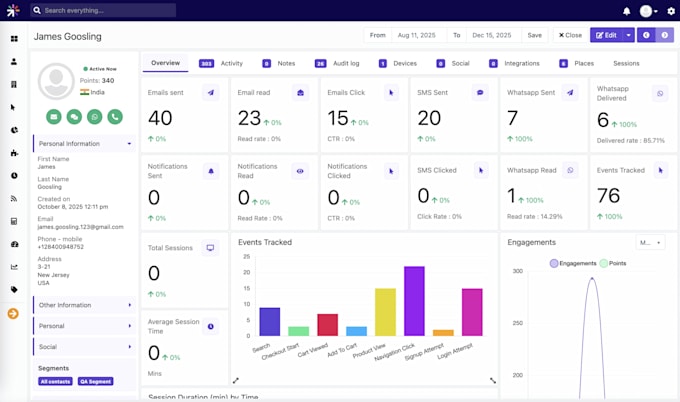Viewport: 680px width, 402px height.
Task: Open settings gear in top bar
Action: (x=671, y=11)
